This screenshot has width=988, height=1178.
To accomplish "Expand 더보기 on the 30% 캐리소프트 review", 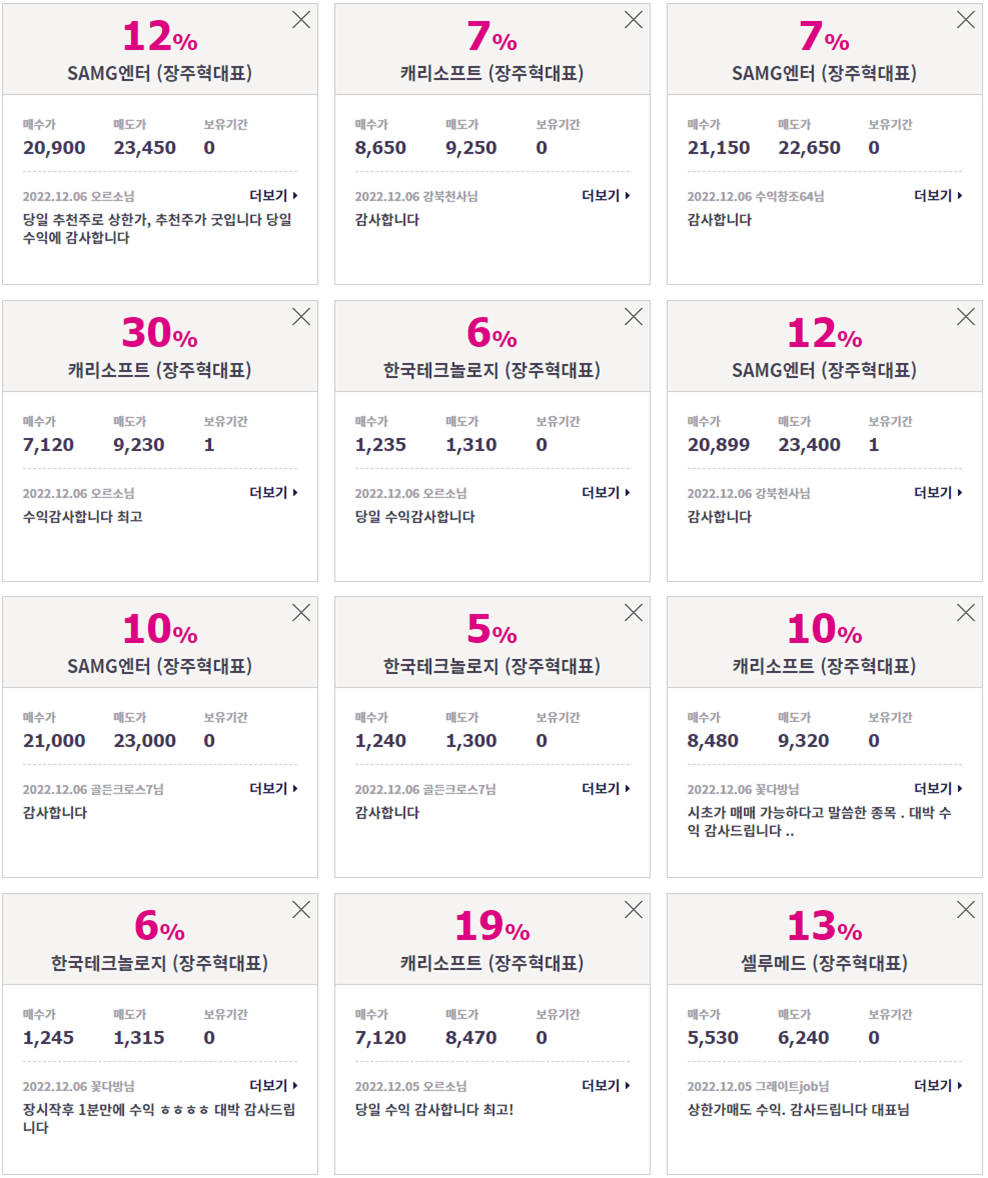I will 273,492.
